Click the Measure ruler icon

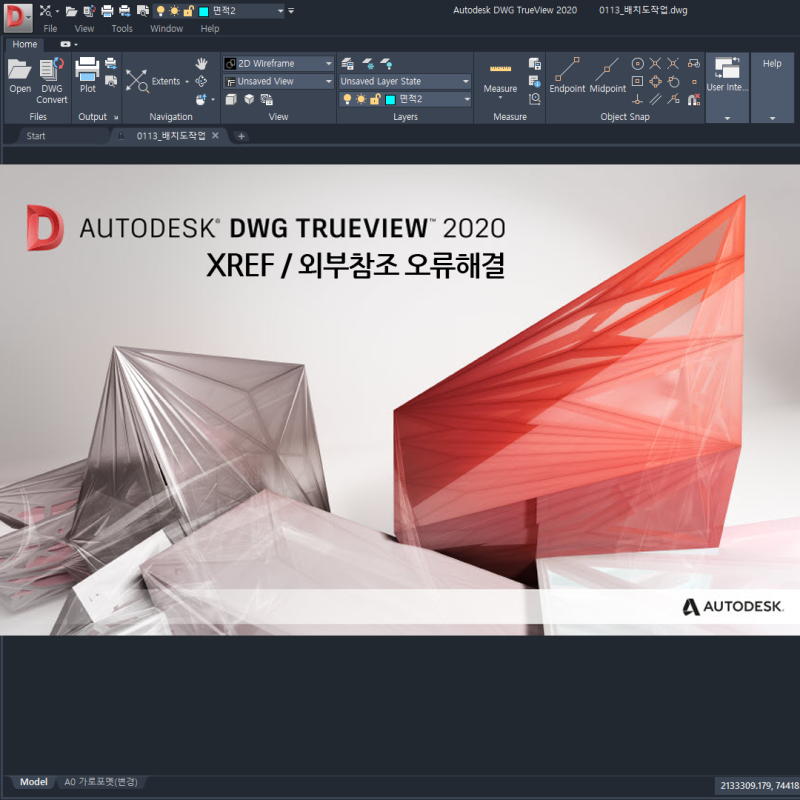pyautogui.click(x=501, y=69)
